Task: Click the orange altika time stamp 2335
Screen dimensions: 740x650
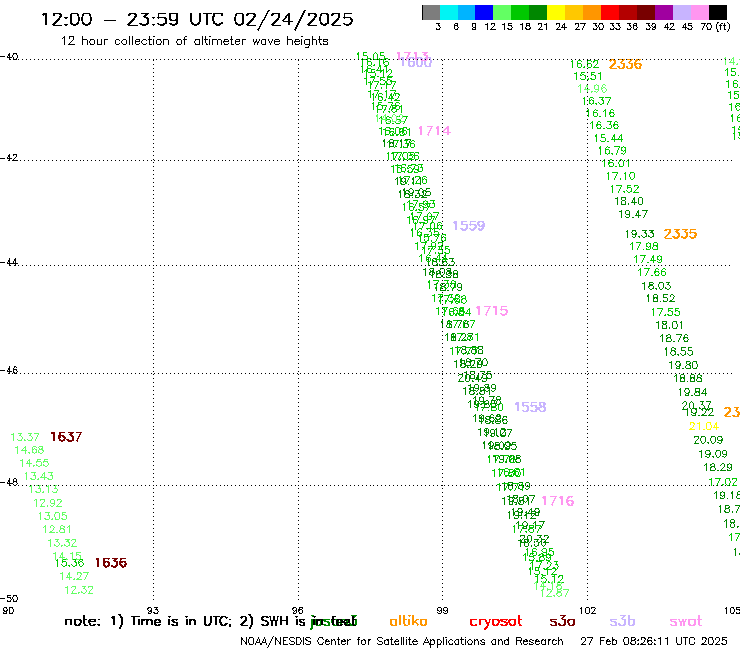Action: click(680, 234)
